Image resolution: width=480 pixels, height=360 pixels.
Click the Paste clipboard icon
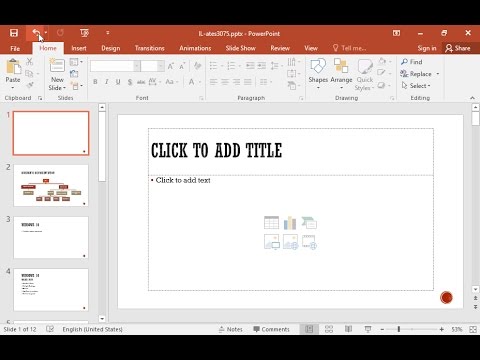[x=13, y=66]
